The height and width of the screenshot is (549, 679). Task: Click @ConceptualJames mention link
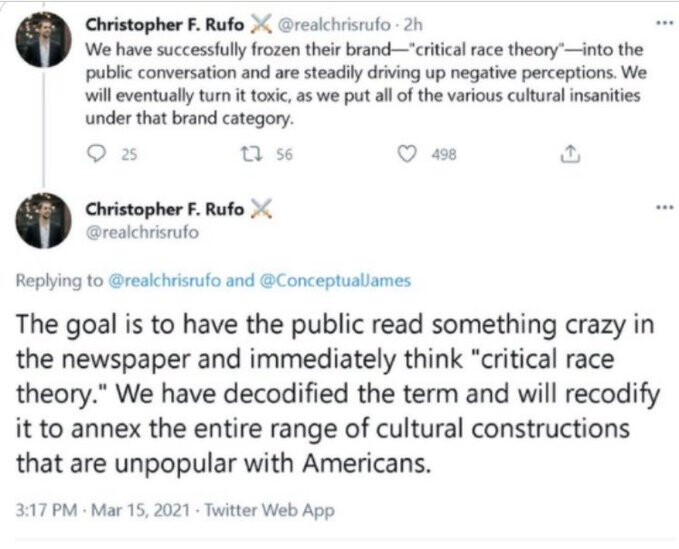coord(335,281)
